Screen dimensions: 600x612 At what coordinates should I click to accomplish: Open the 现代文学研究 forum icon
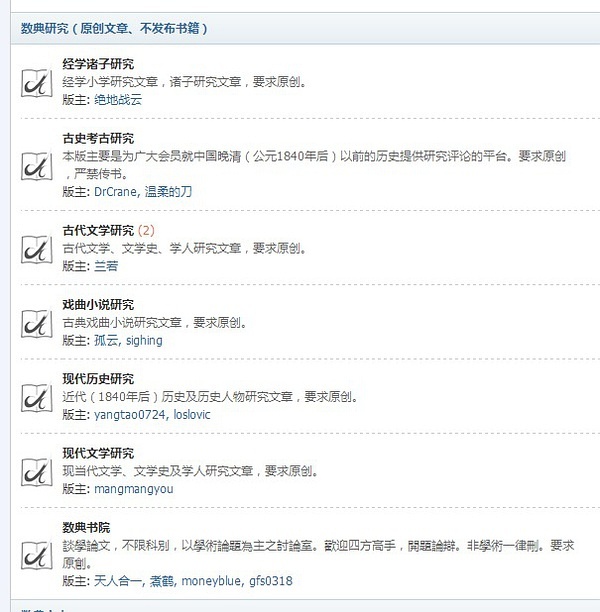pyautogui.click(x=37, y=472)
